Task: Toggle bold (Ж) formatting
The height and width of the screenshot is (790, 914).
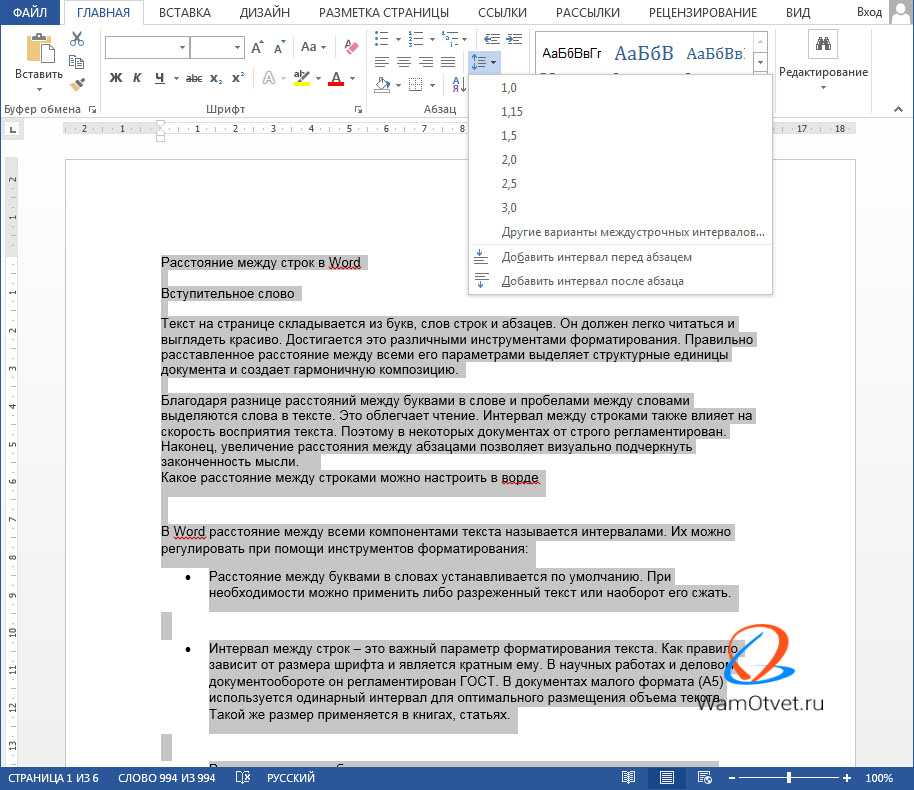Action: point(116,78)
